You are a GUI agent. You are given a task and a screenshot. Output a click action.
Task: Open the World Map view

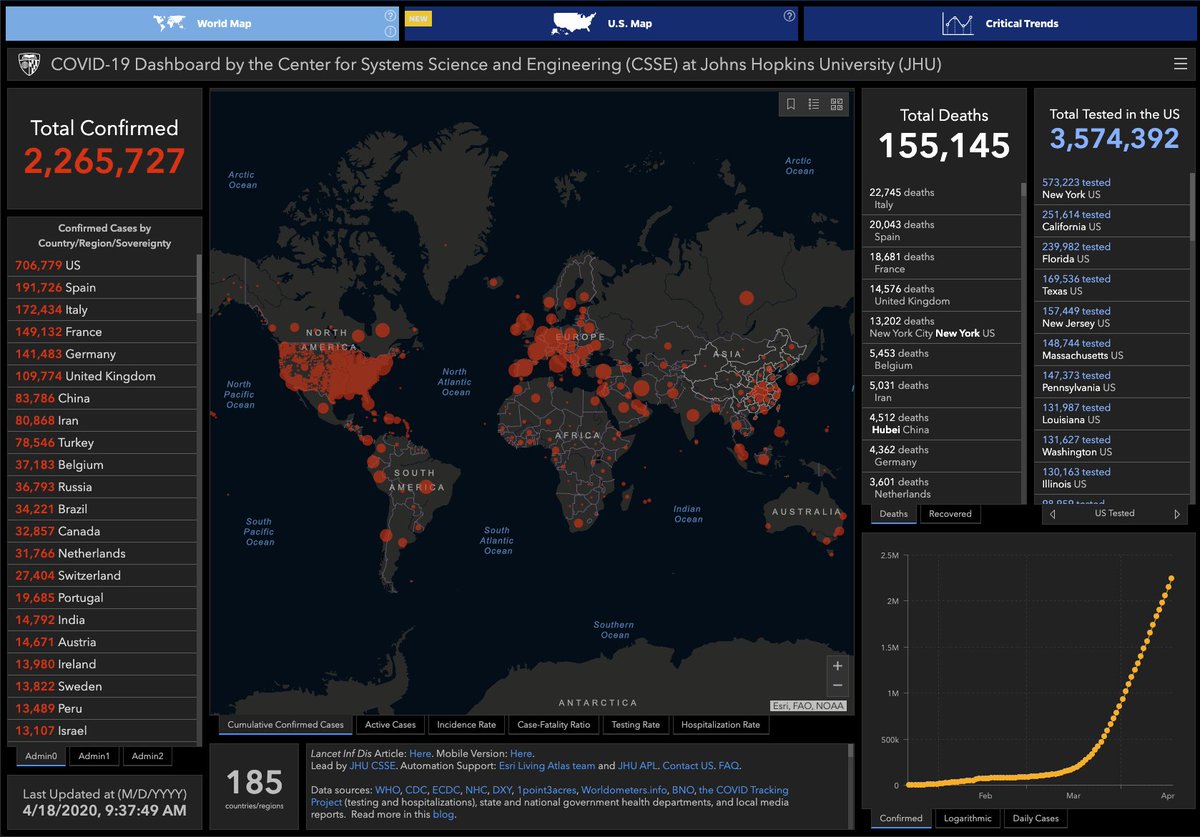coord(201,23)
